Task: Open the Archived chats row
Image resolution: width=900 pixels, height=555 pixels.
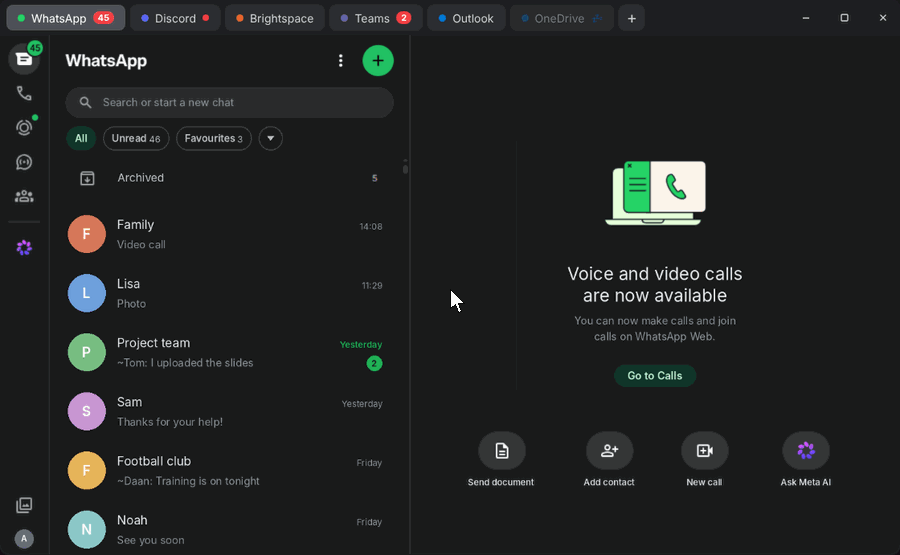Action: (x=230, y=178)
